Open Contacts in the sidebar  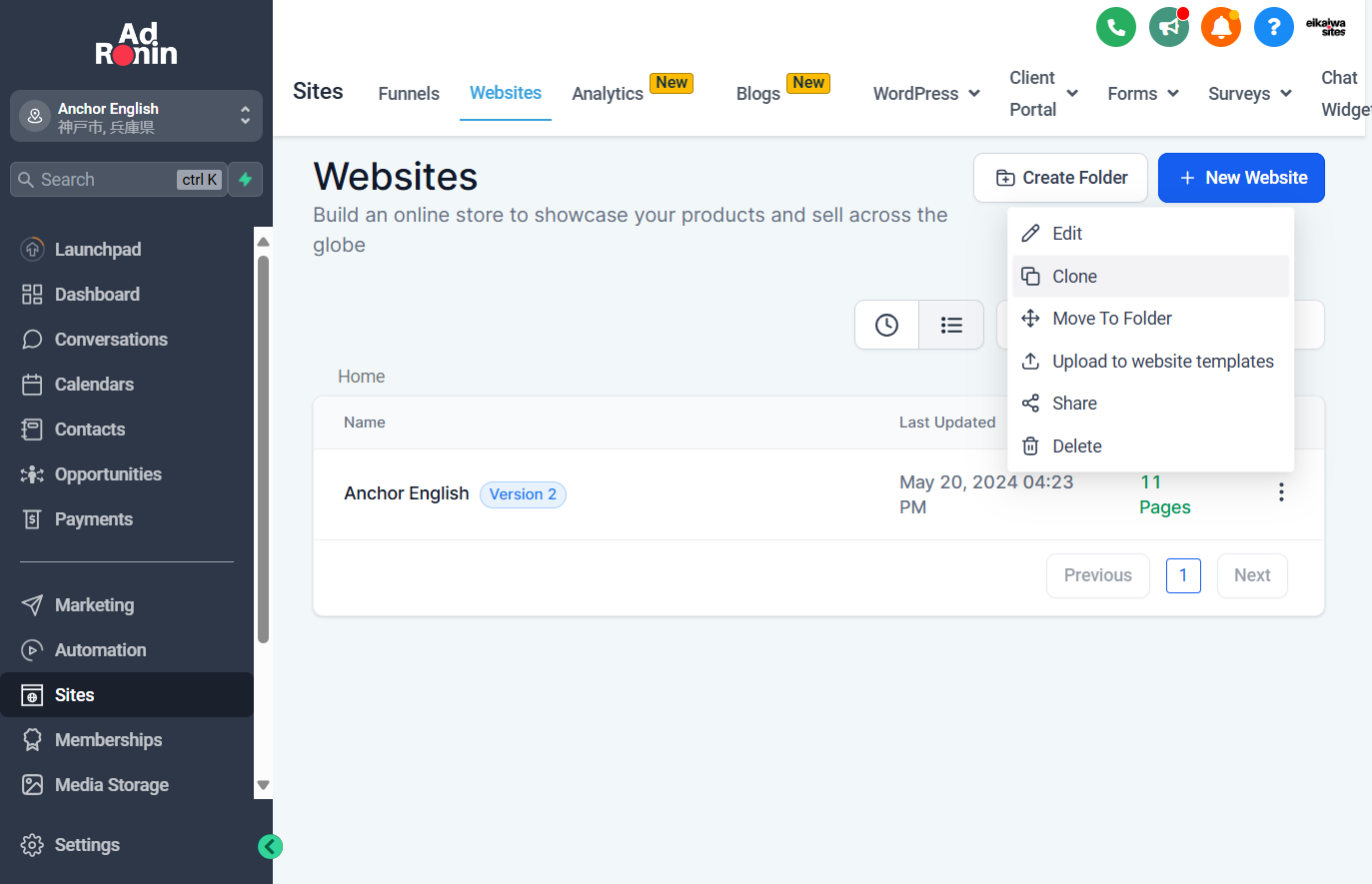pyautogui.click(x=127, y=430)
